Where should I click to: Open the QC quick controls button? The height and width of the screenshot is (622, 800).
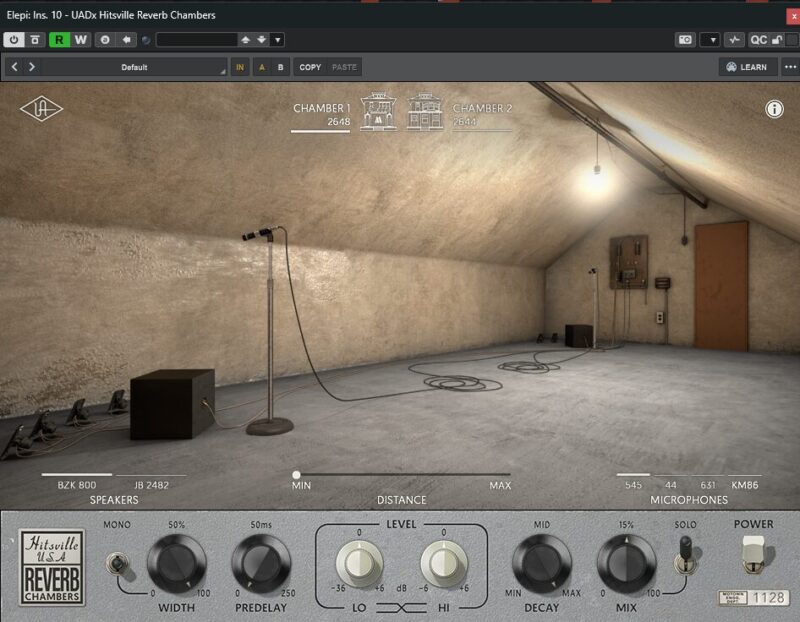758,40
